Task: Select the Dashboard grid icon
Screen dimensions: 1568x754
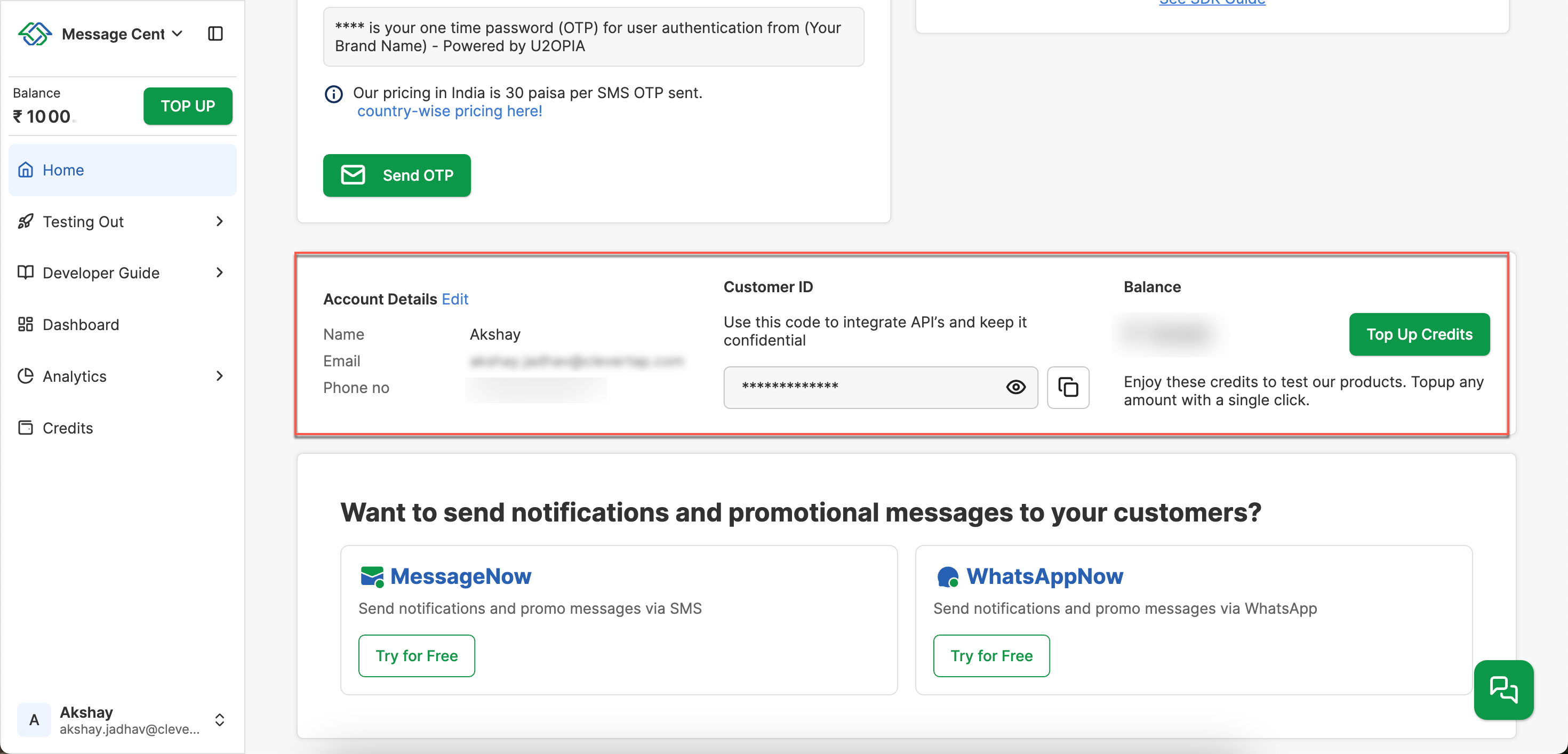Action: point(26,324)
